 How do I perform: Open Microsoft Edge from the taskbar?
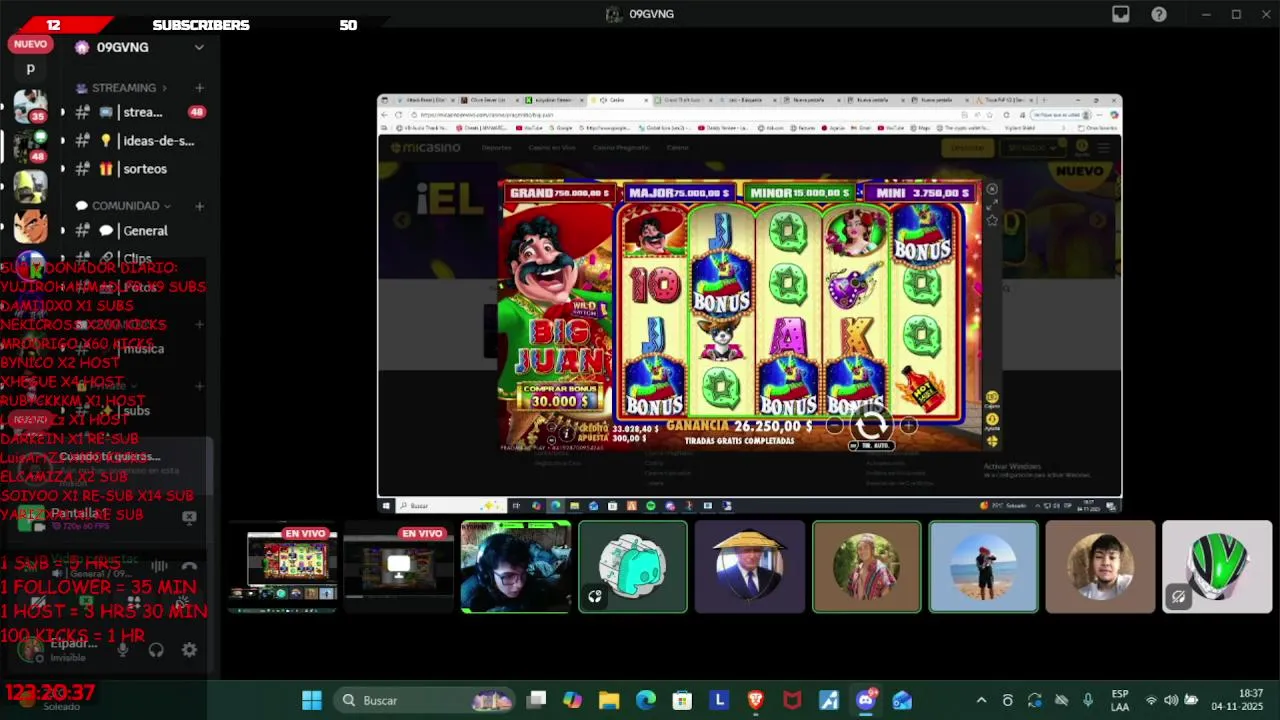click(645, 700)
